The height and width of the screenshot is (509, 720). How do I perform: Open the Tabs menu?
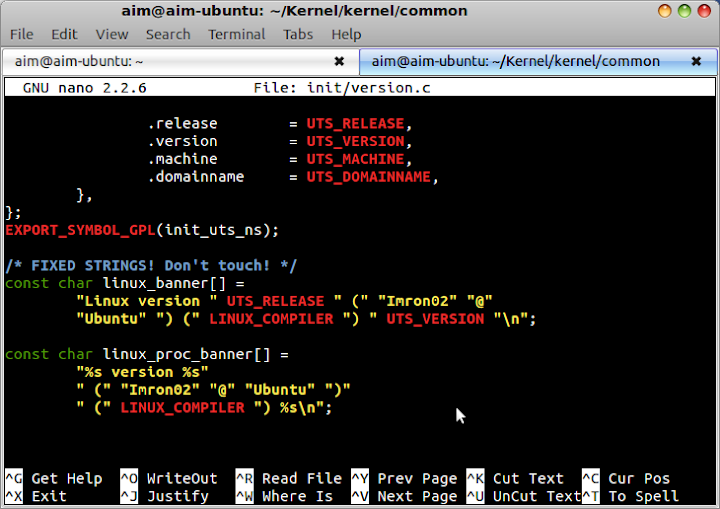point(298,34)
